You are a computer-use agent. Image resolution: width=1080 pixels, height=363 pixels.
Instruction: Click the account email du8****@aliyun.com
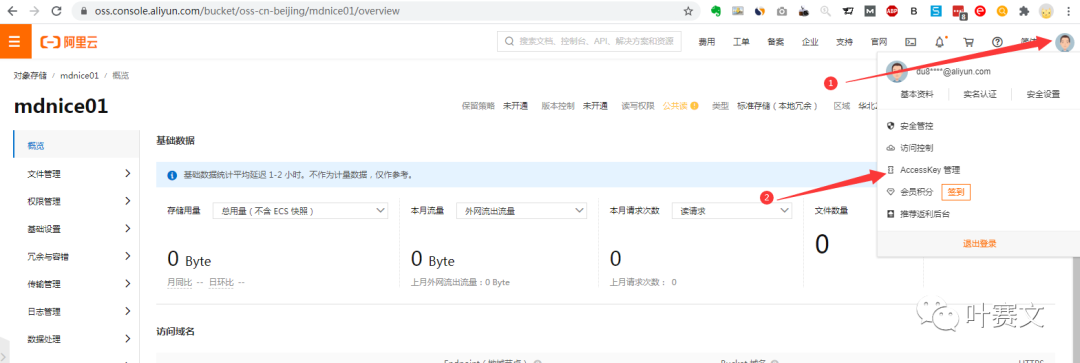pyautogui.click(x=953, y=71)
